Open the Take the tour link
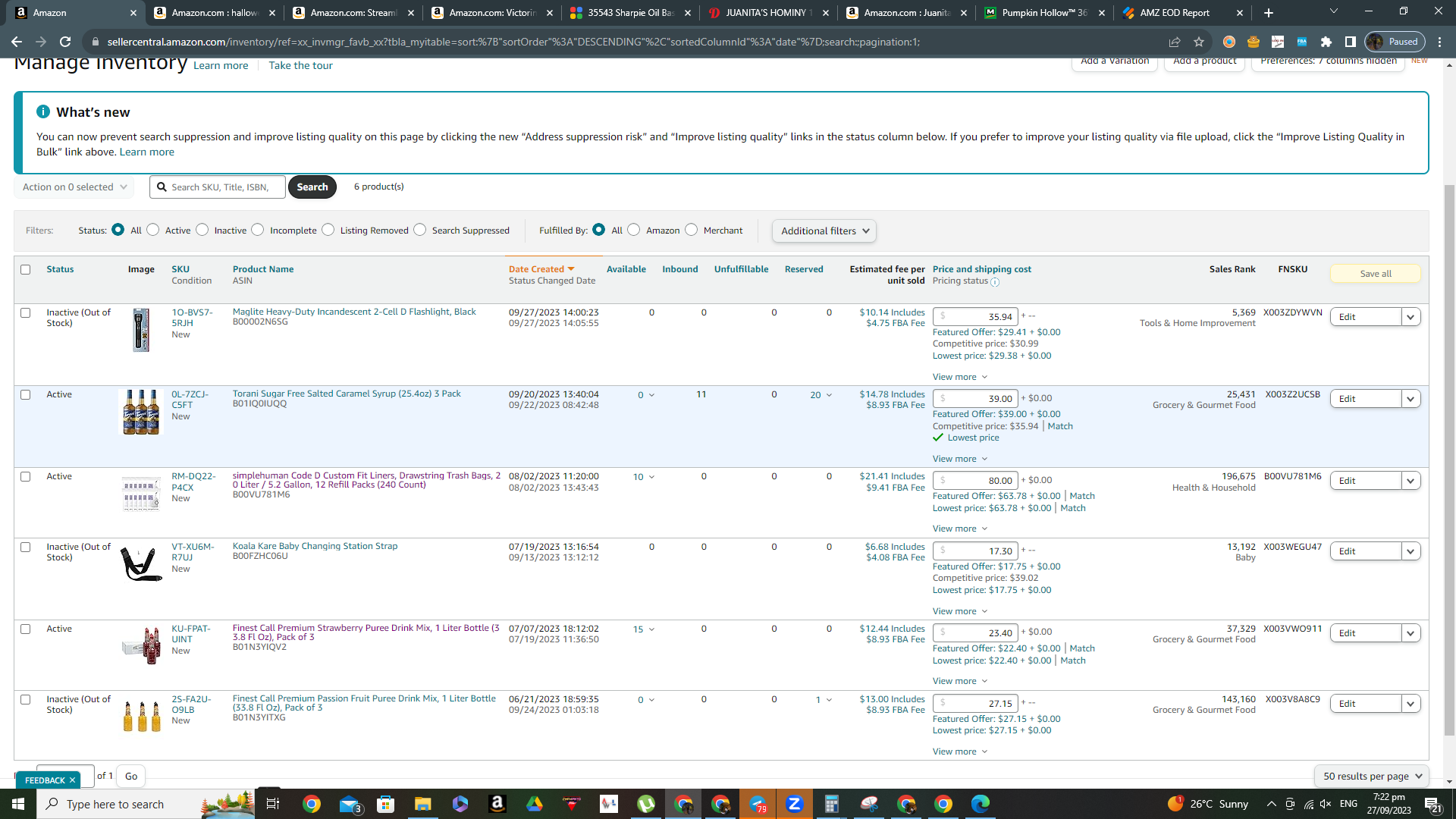The image size is (1456, 819). (300, 65)
